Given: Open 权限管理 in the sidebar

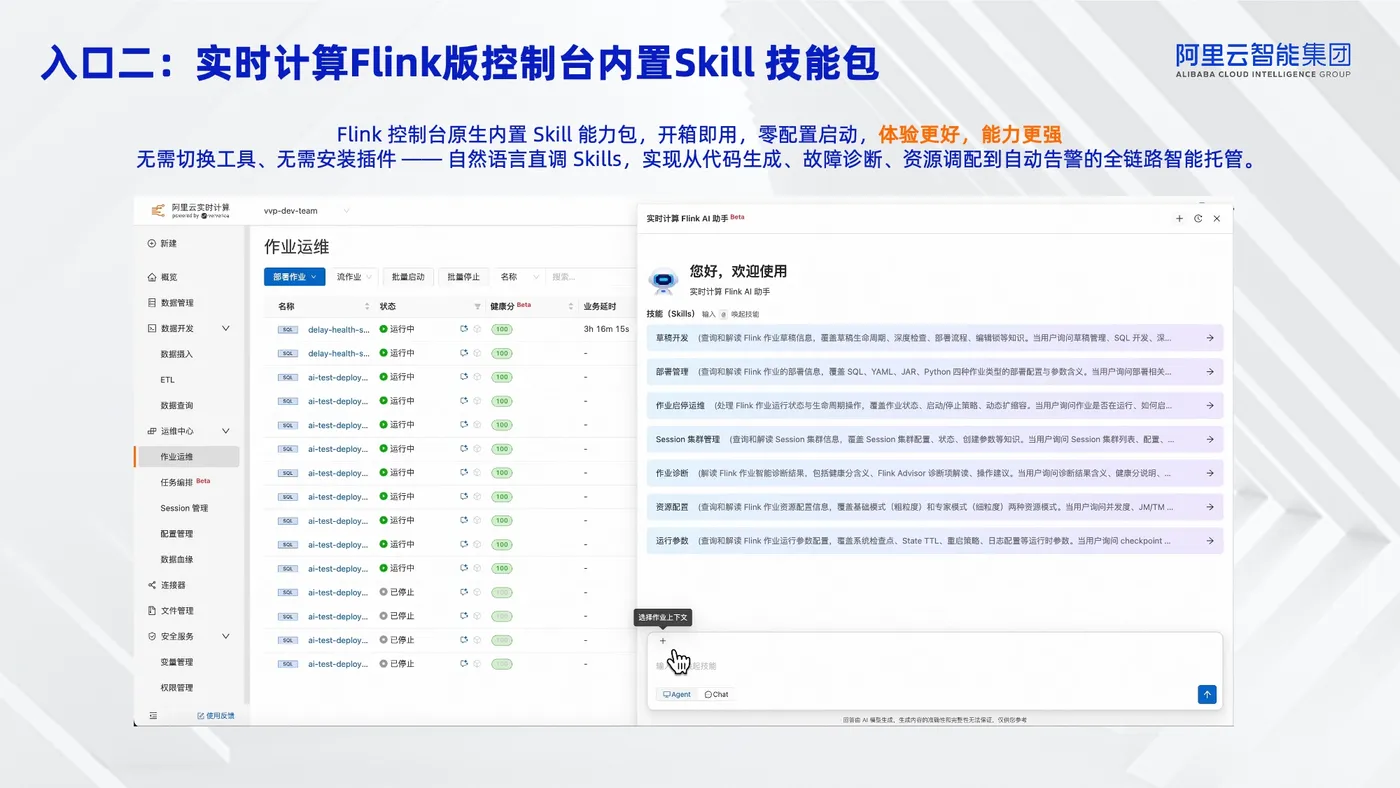Looking at the screenshot, I should [x=177, y=688].
